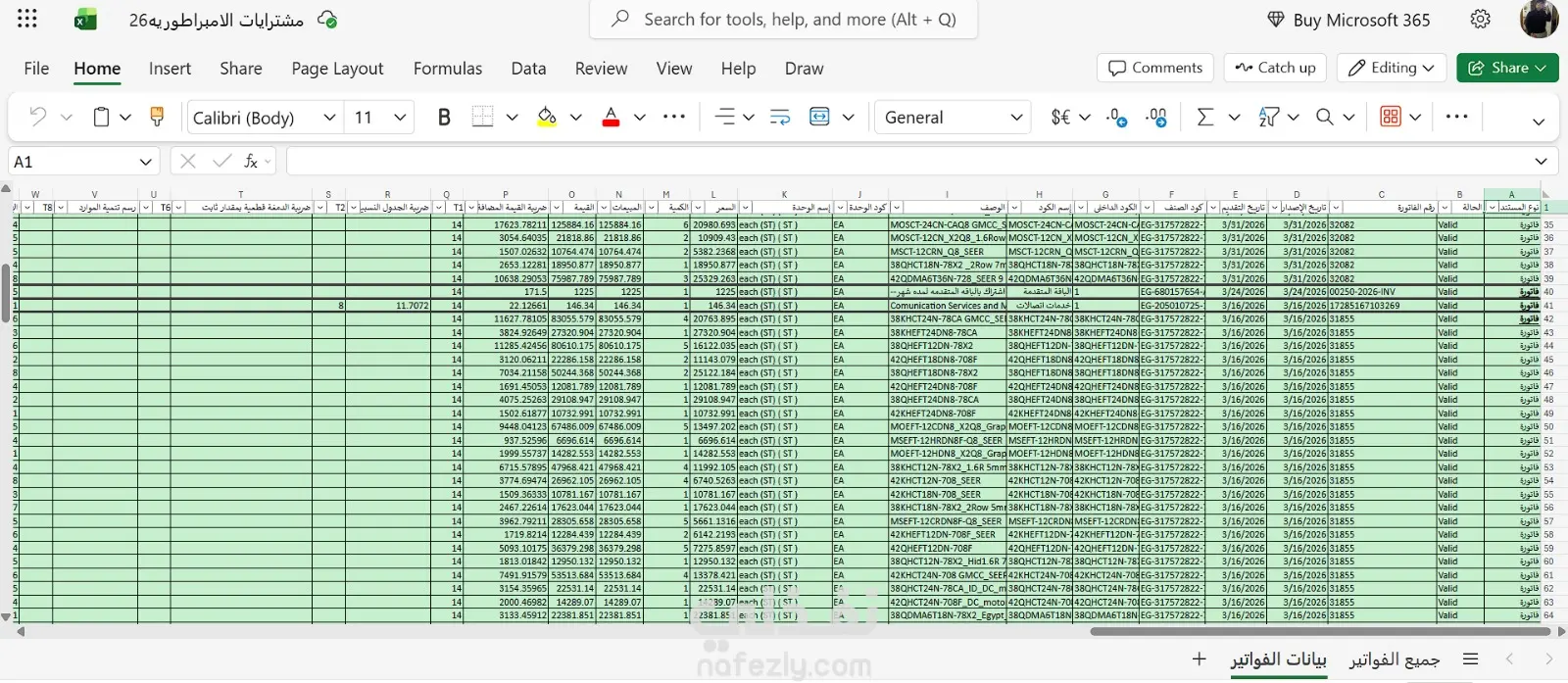The image size is (1568, 683).
Task: Add a new sheet with plus icon
Action: pos(1199,659)
